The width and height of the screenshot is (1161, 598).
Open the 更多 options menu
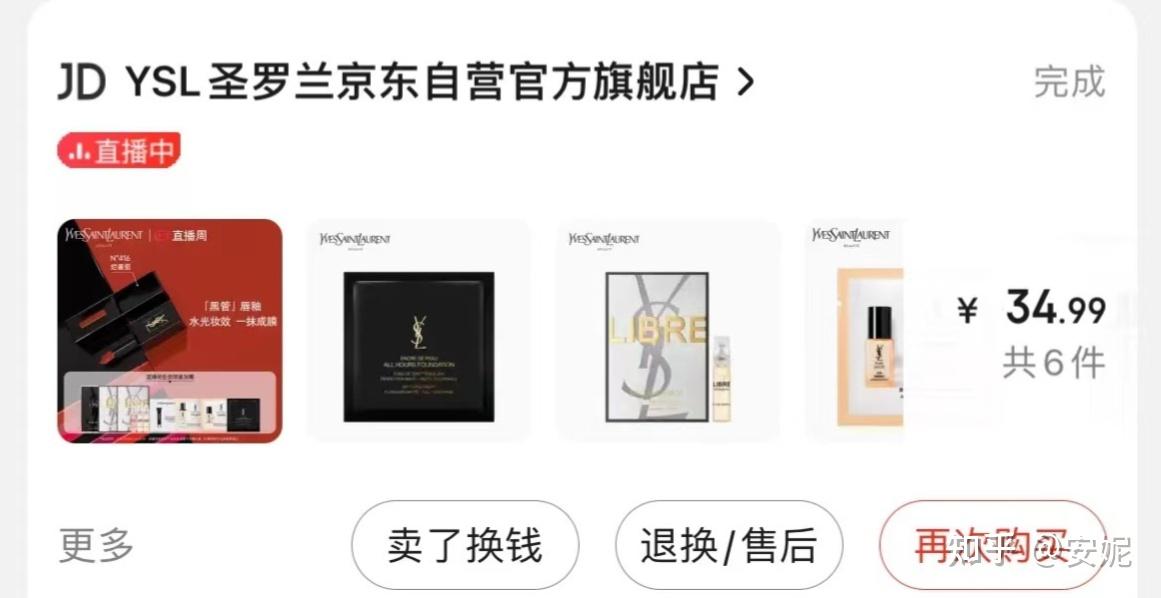point(96,545)
